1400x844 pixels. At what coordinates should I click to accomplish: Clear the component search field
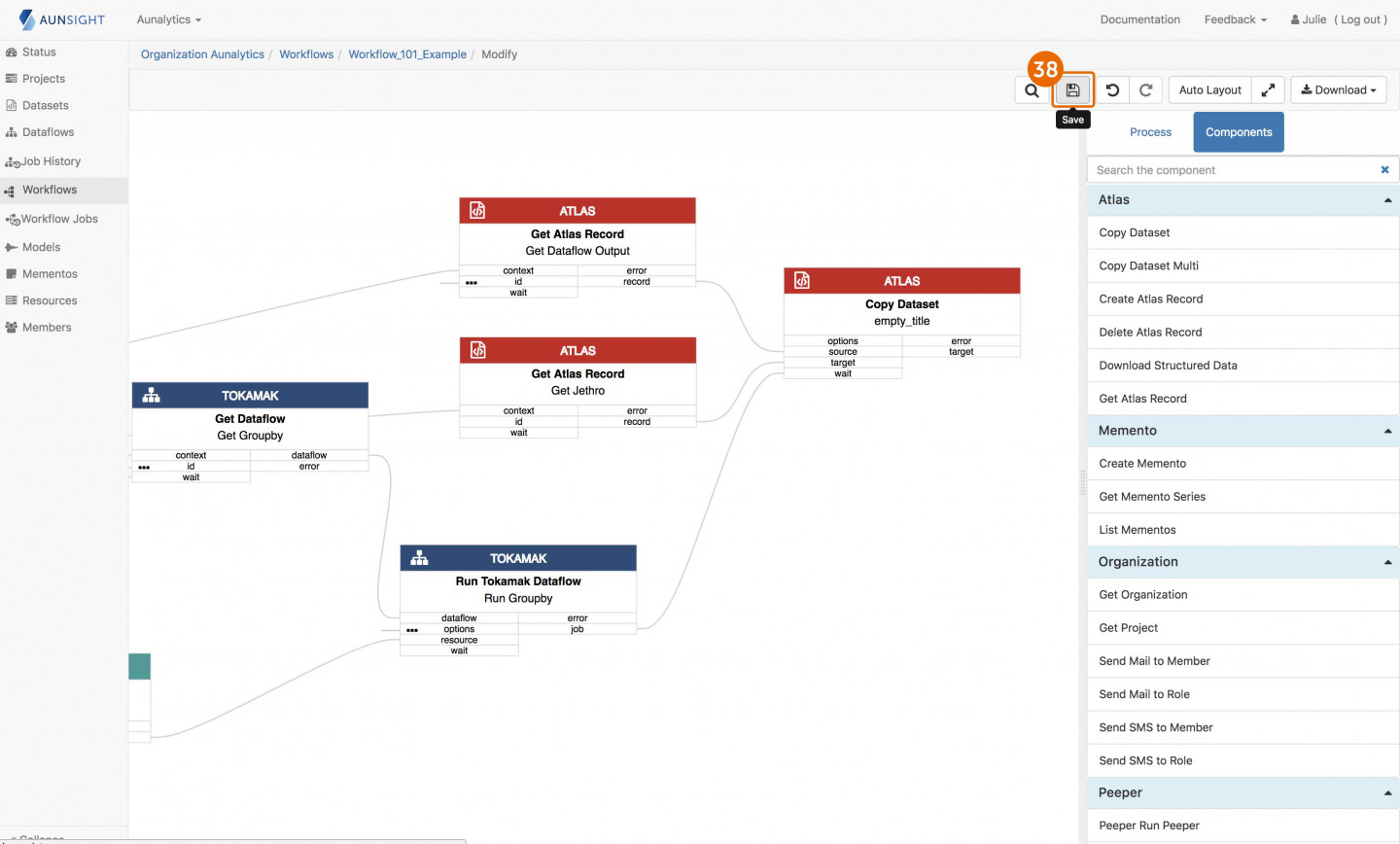tap(1384, 170)
